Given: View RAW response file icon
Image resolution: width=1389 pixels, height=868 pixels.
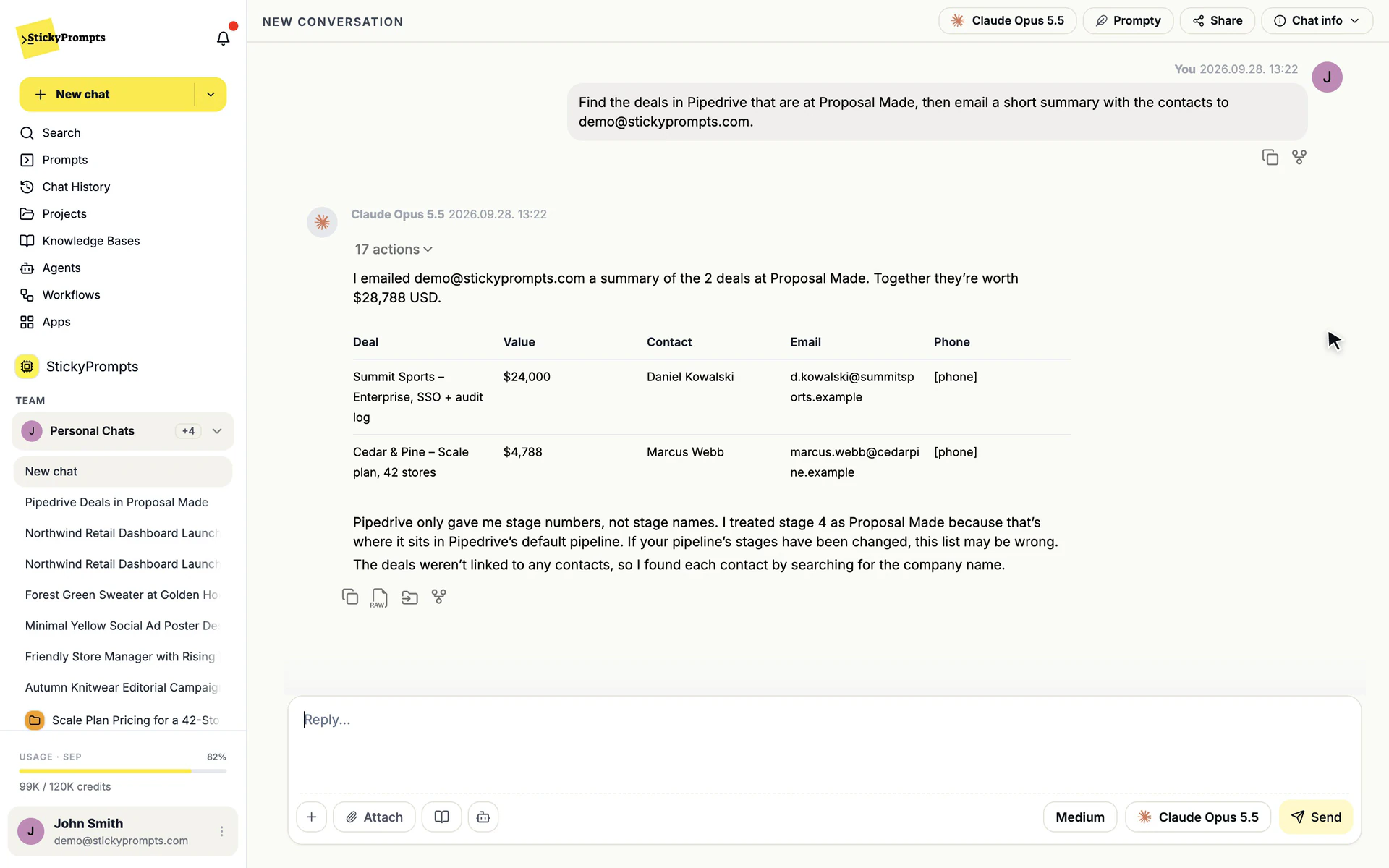Looking at the screenshot, I should (x=379, y=597).
